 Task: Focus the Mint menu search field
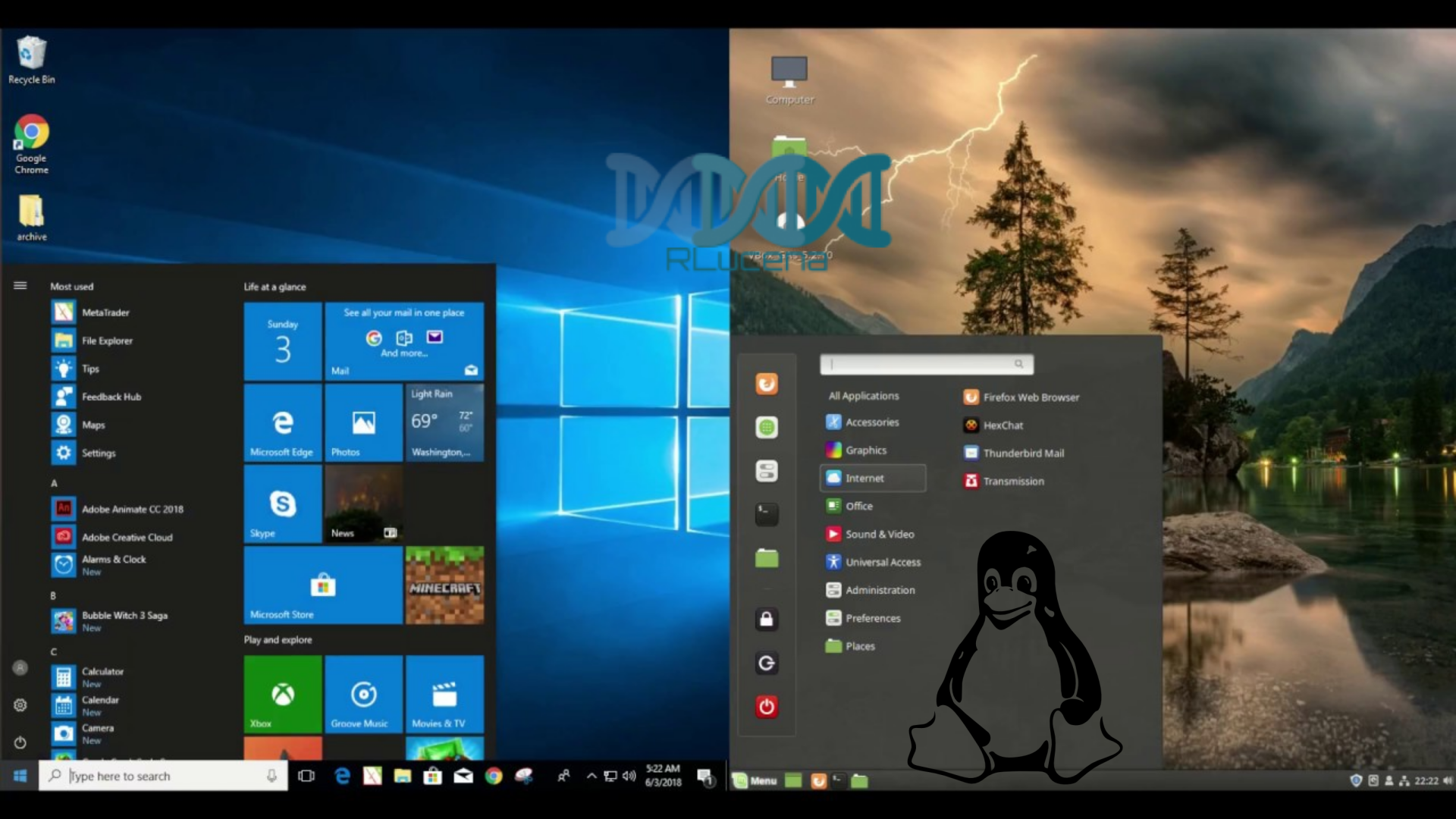coord(927,364)
